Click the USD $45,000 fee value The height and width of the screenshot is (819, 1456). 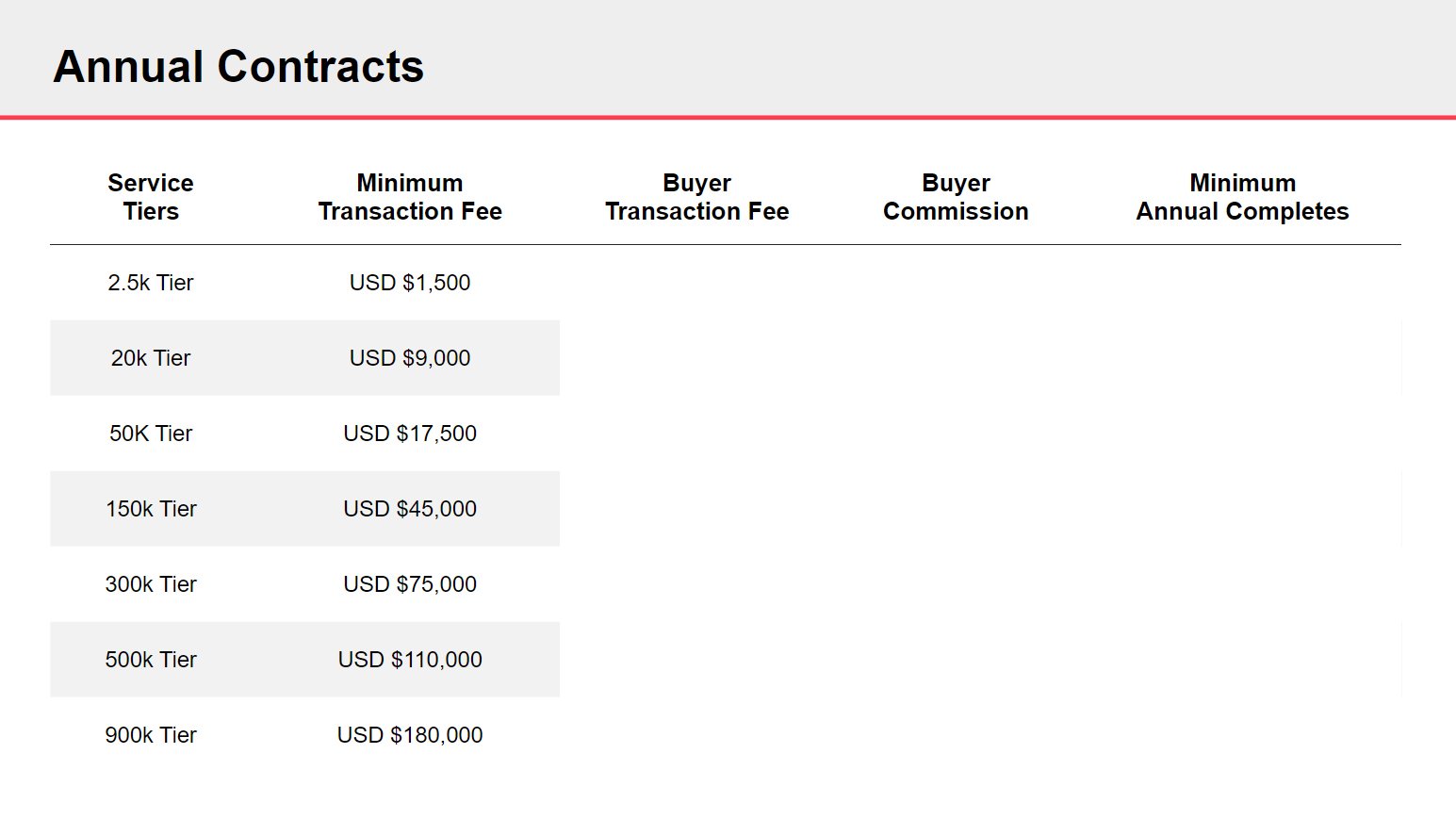click(410, 509)
